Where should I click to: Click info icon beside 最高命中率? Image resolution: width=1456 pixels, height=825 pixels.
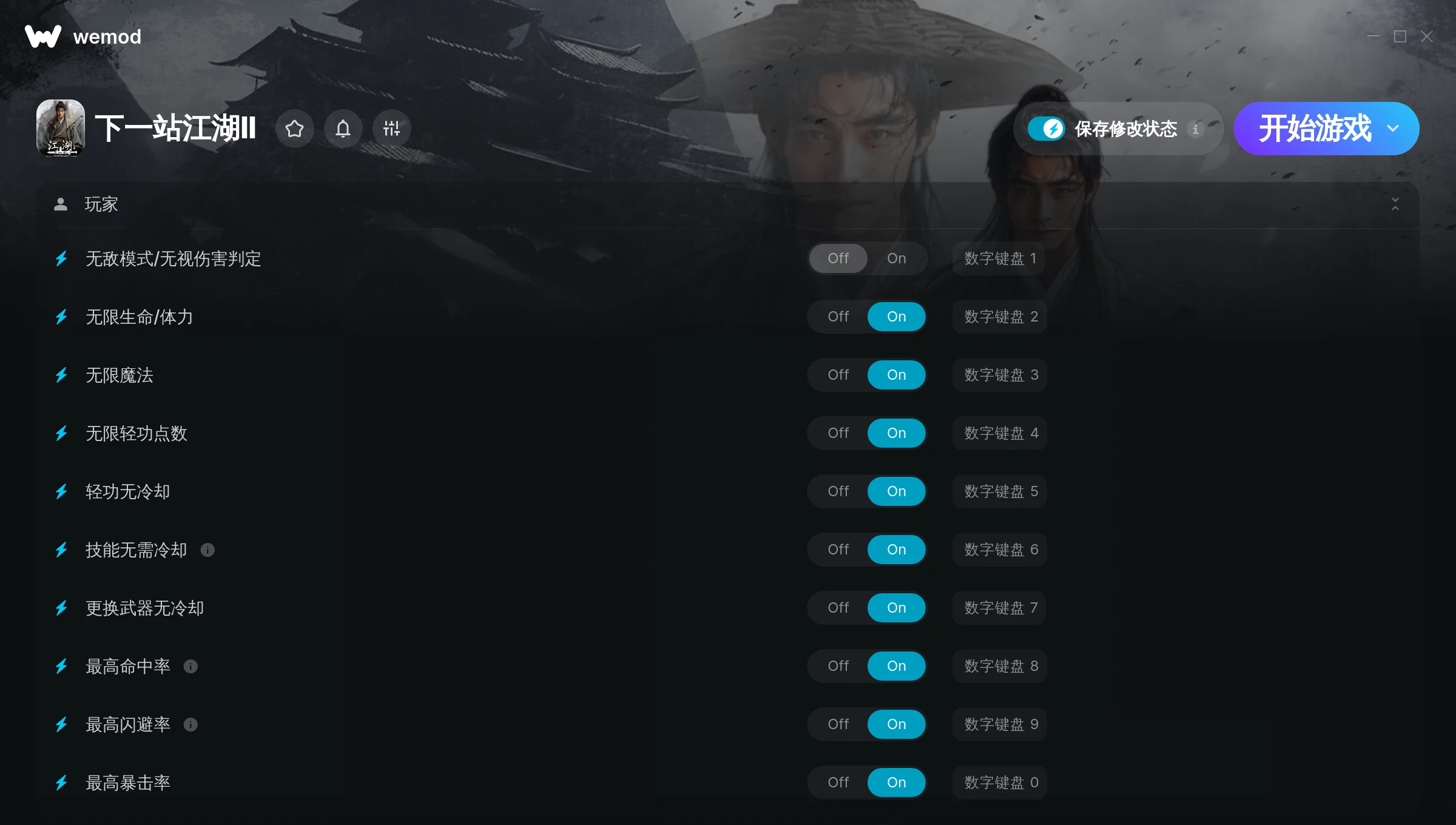(x=190, y=667)
